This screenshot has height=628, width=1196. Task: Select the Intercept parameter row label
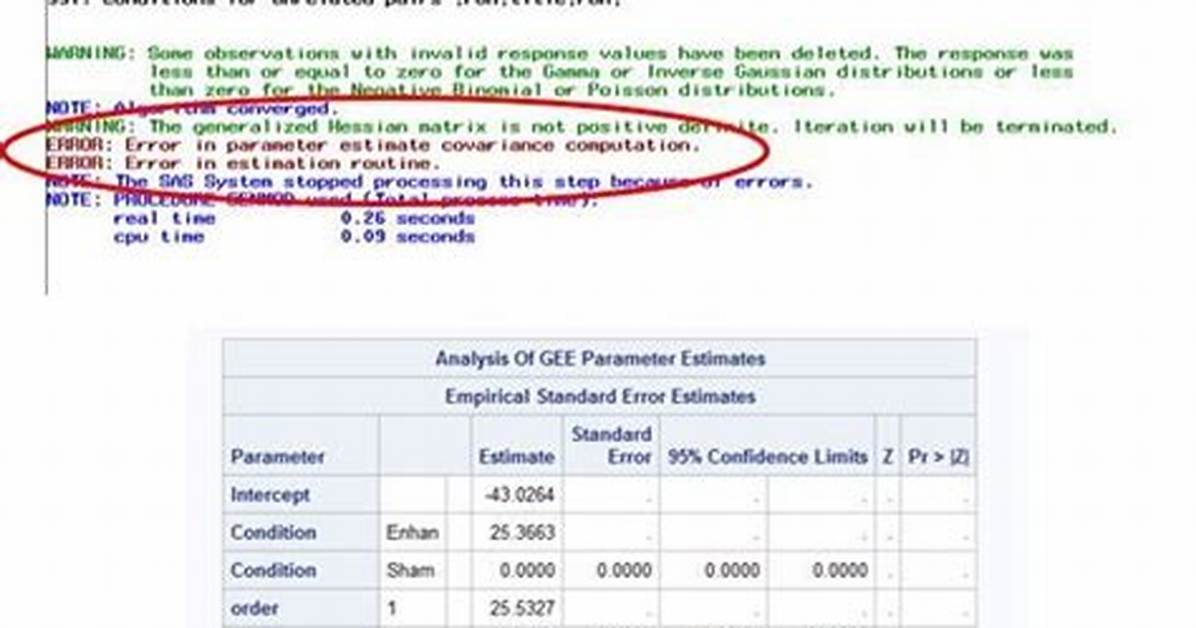[270, 495]
